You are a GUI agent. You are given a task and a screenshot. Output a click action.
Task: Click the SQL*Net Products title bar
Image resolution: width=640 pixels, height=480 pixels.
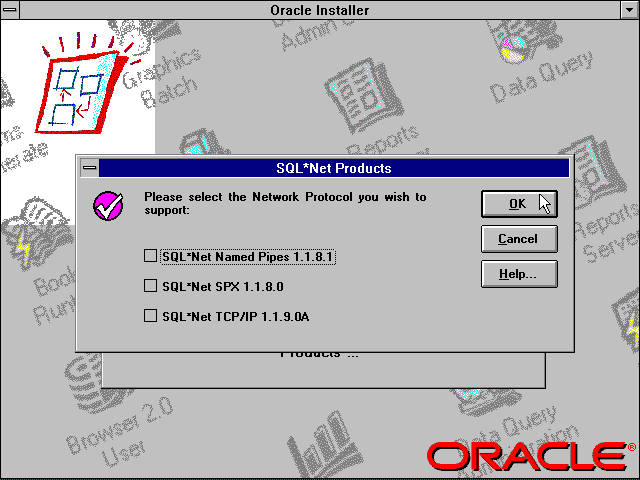(x=333, y=168)
